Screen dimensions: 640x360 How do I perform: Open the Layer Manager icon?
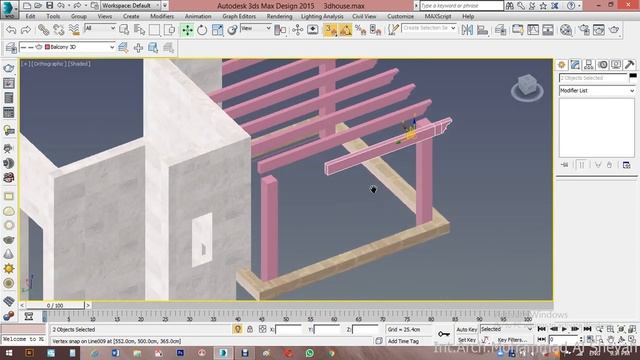(500, 30)
